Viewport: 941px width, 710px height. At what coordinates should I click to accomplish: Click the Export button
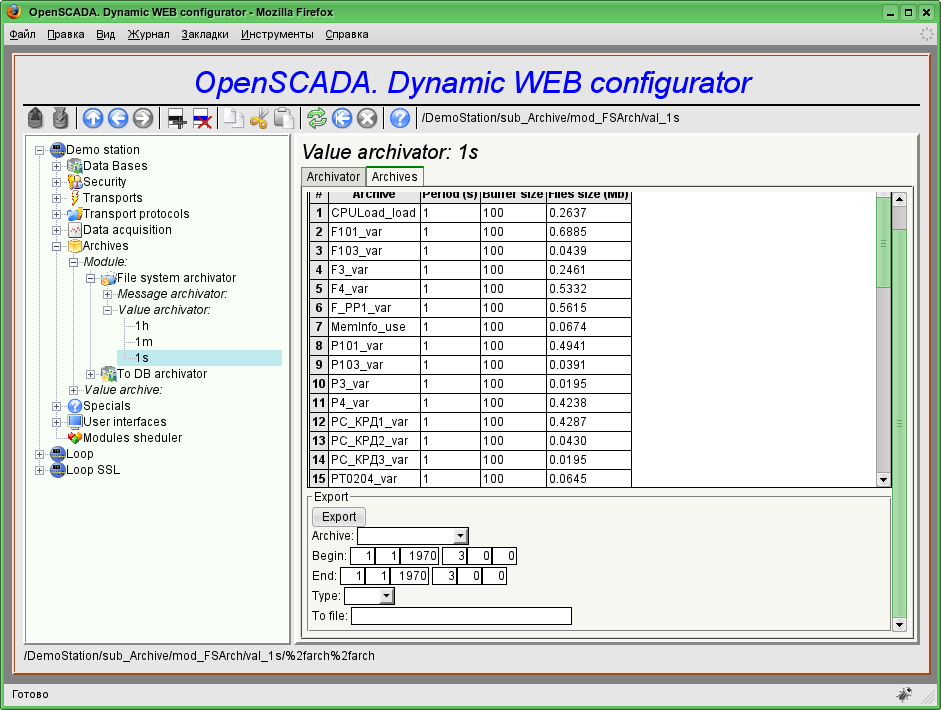(x=338, y=517)
